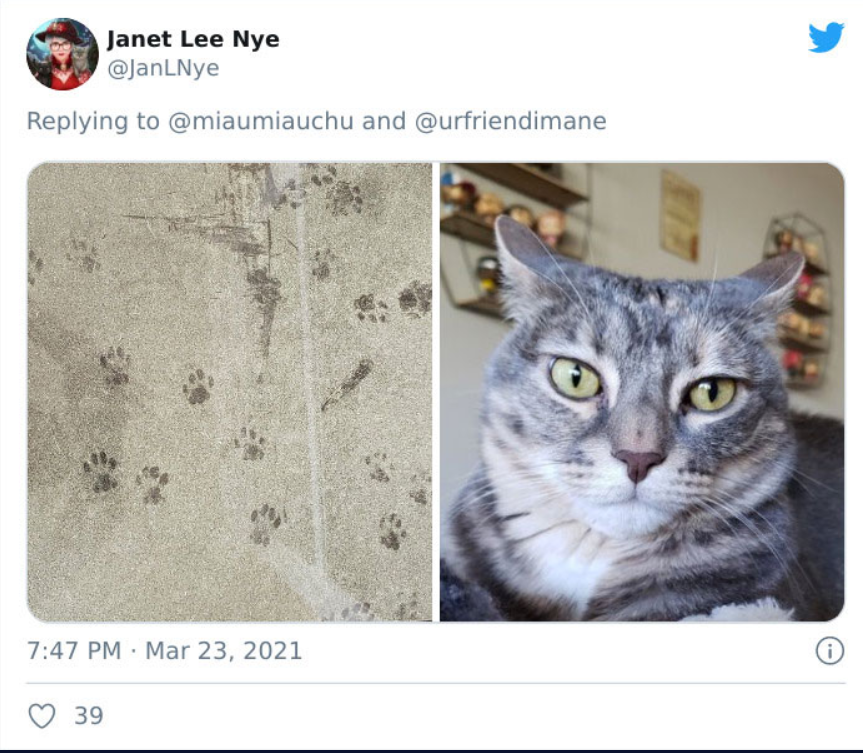Click the smeared streak mark on carpet photo

tap(348, 384)
